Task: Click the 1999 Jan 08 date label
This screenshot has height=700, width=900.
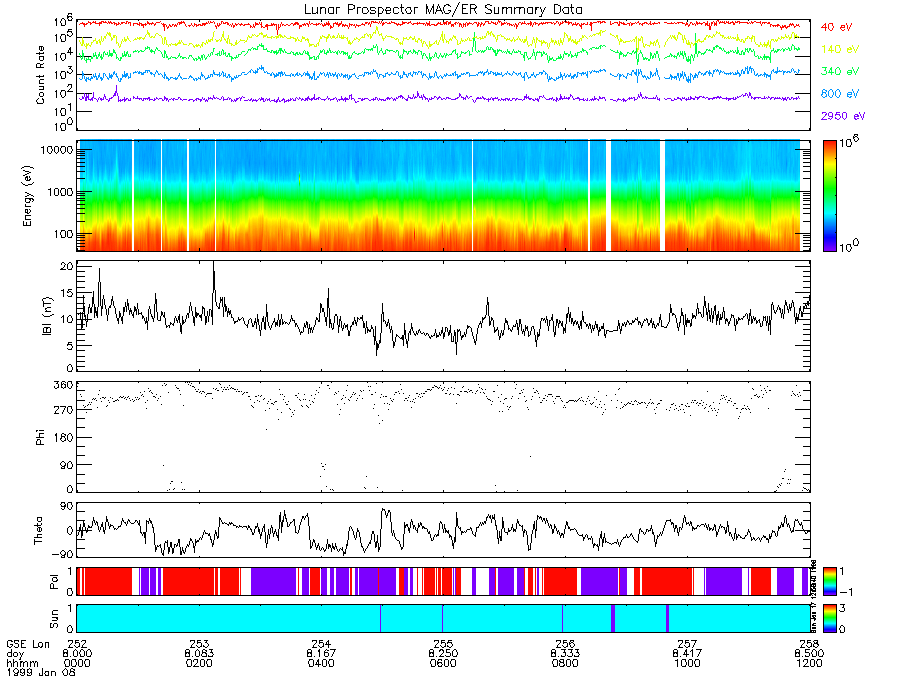Action: [41, 672]
